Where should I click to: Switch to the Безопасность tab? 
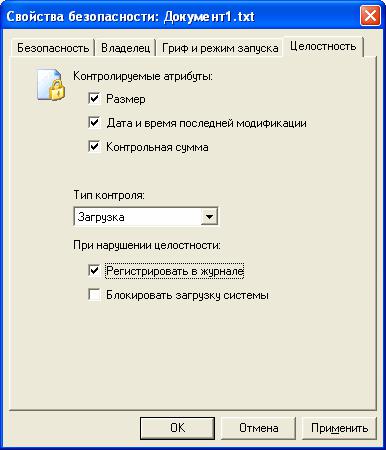click(53, 48)
